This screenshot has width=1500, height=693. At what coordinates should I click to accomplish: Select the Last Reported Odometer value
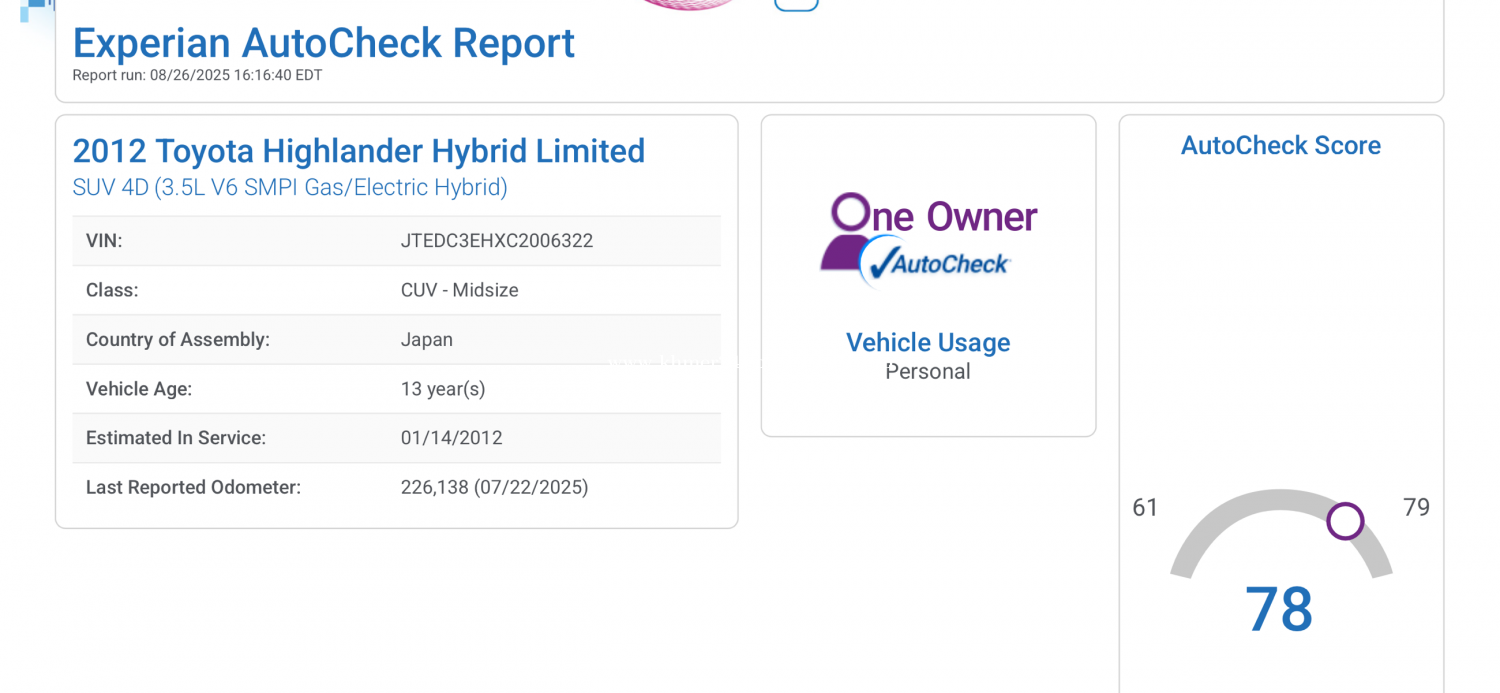pyautogui.click(x=494, y=488)
